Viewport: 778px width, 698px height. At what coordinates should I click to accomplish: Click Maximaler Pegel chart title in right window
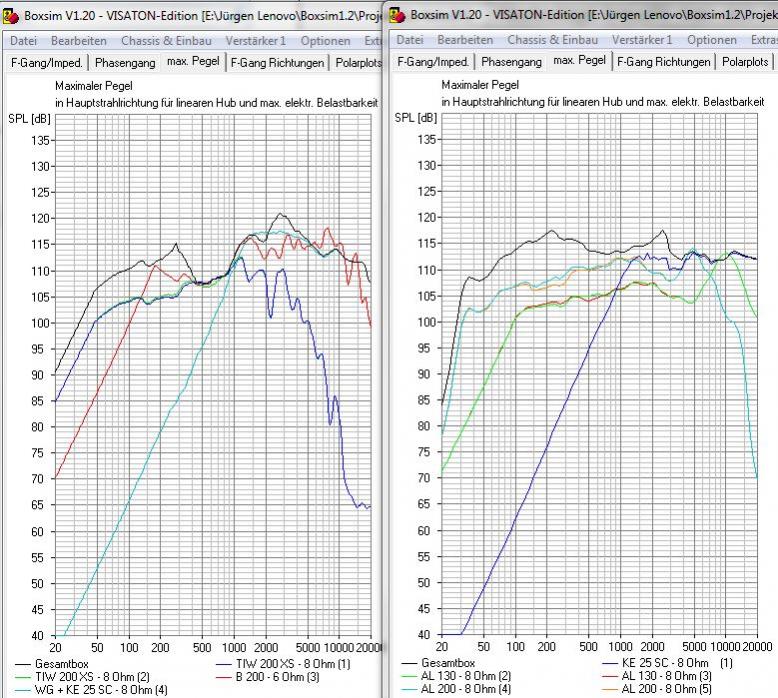[x=480, y=85]
